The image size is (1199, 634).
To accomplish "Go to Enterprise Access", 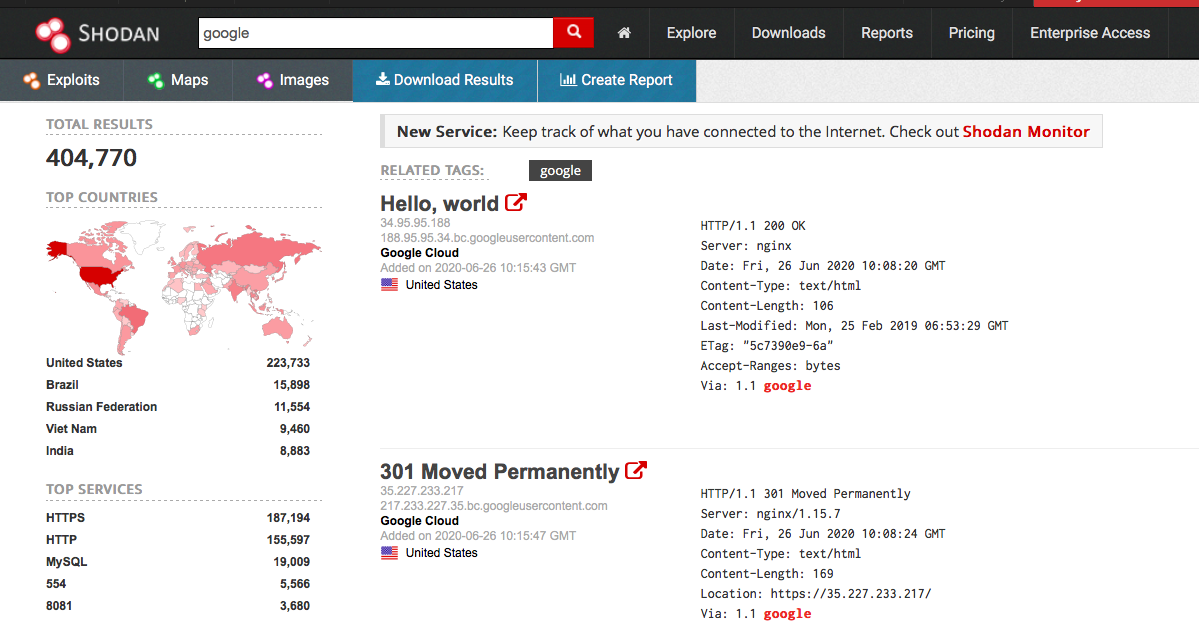I will point(1090,33).
